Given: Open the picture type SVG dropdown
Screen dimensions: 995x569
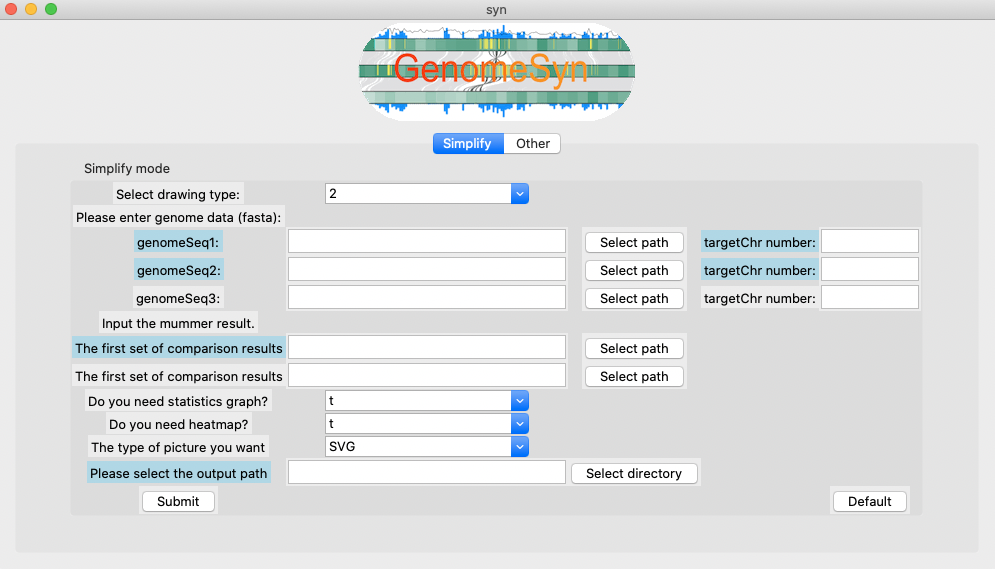Looking at the screenshot, I should tap(426, 447).
